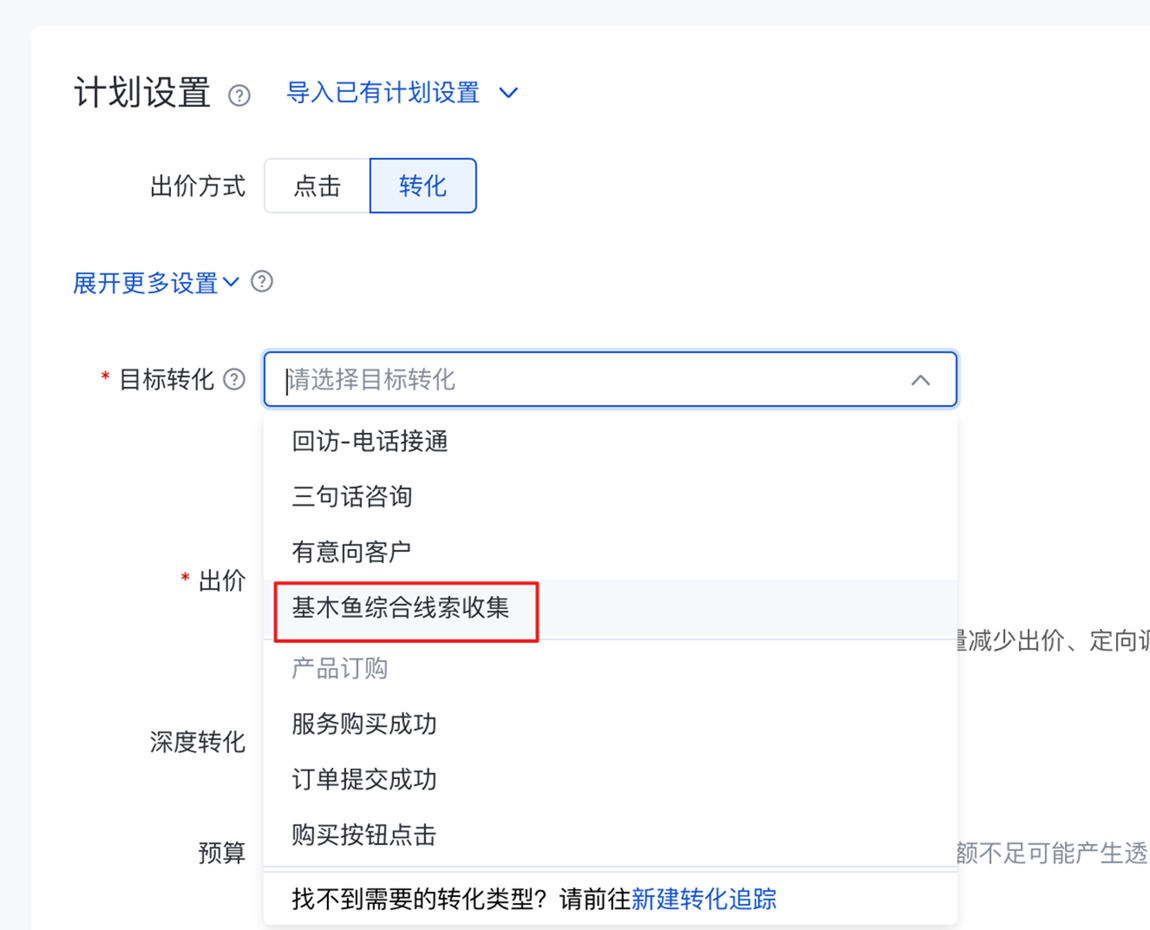This screenshot has width=1150, height=930.
Task: Select 点击 as the bidding method
Action: coord(317,186)
